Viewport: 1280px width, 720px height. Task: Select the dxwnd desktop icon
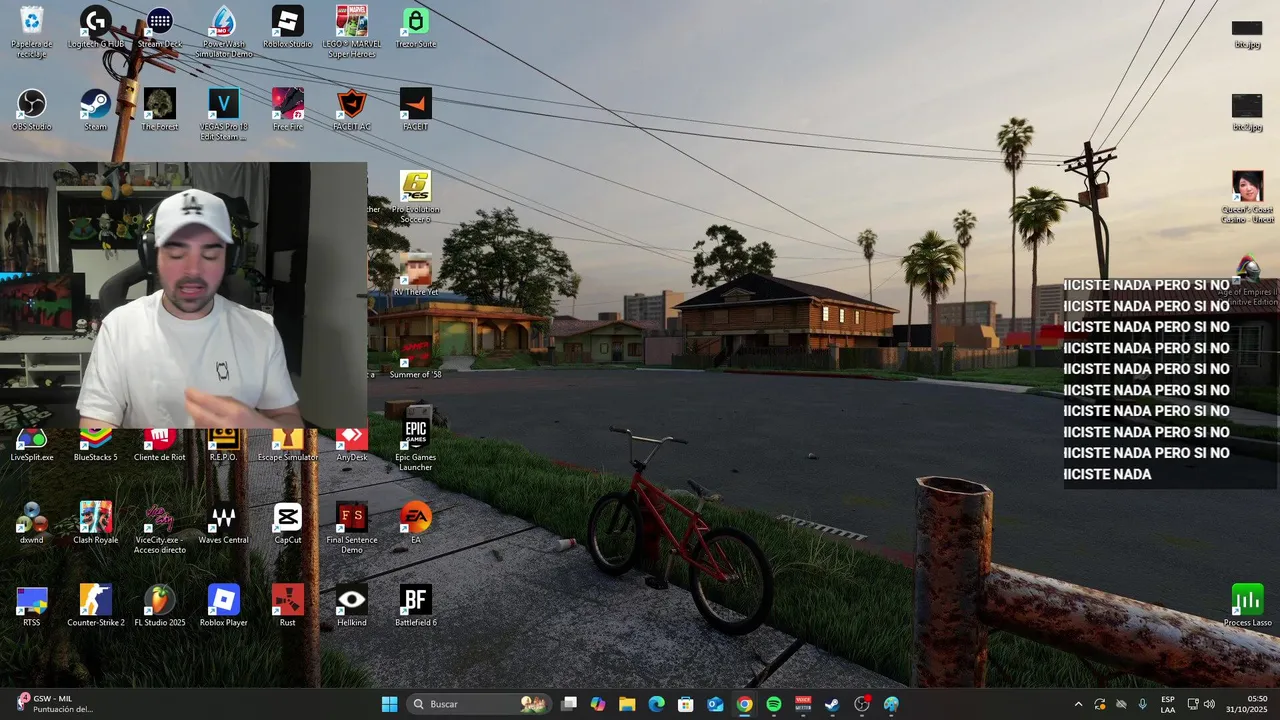pyautogui.click(x=32, y=523)
